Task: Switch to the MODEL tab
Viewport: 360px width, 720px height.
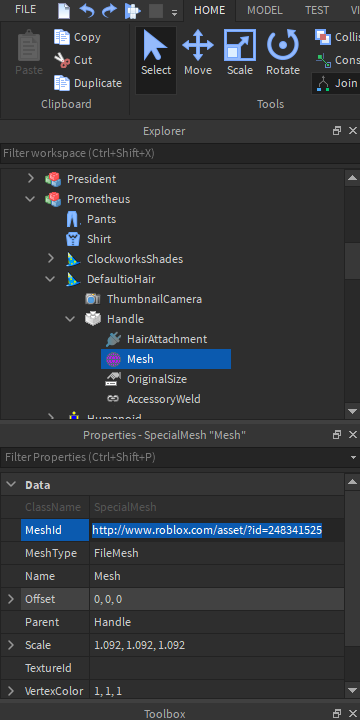Action: tap(264, 10)
